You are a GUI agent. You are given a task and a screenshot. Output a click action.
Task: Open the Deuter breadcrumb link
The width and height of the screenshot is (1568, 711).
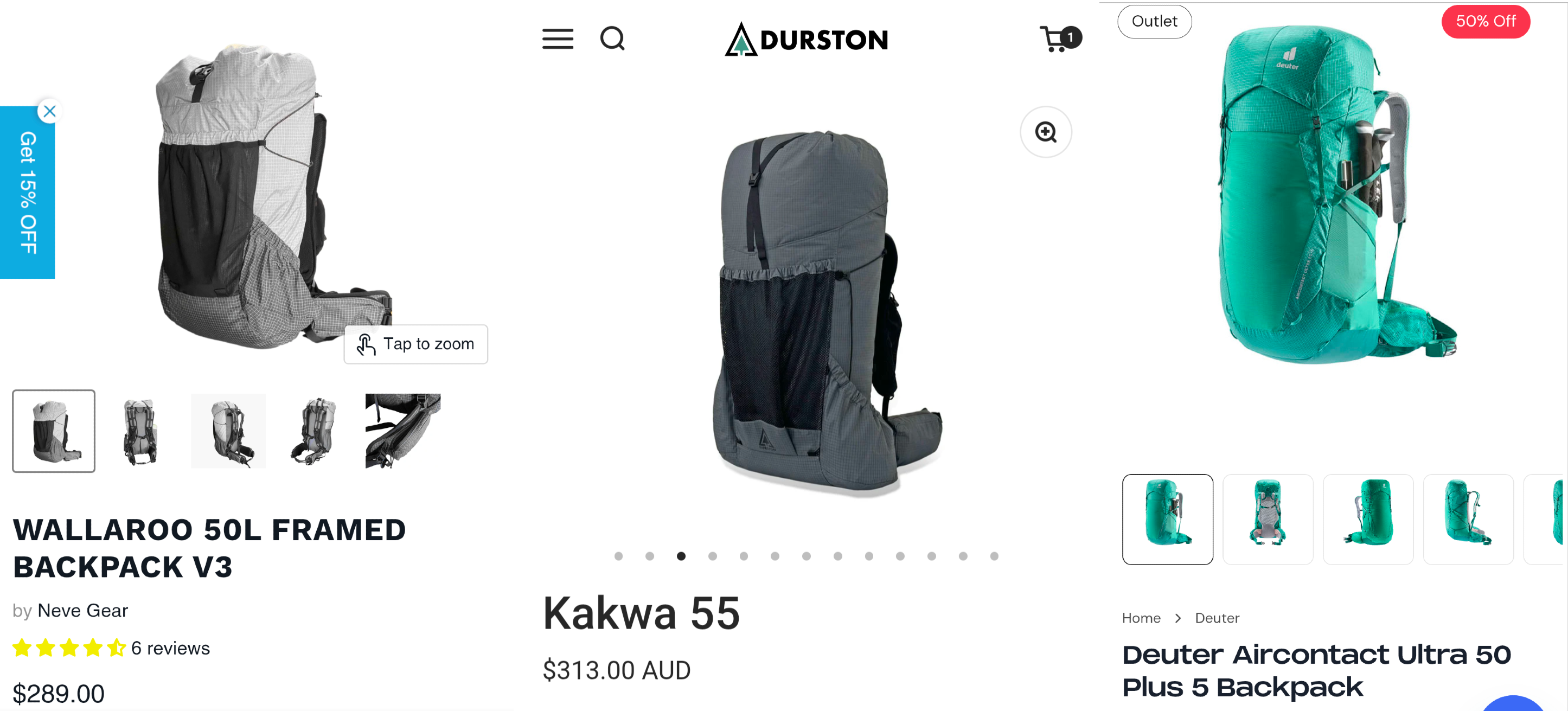(x=1217, y=618)
